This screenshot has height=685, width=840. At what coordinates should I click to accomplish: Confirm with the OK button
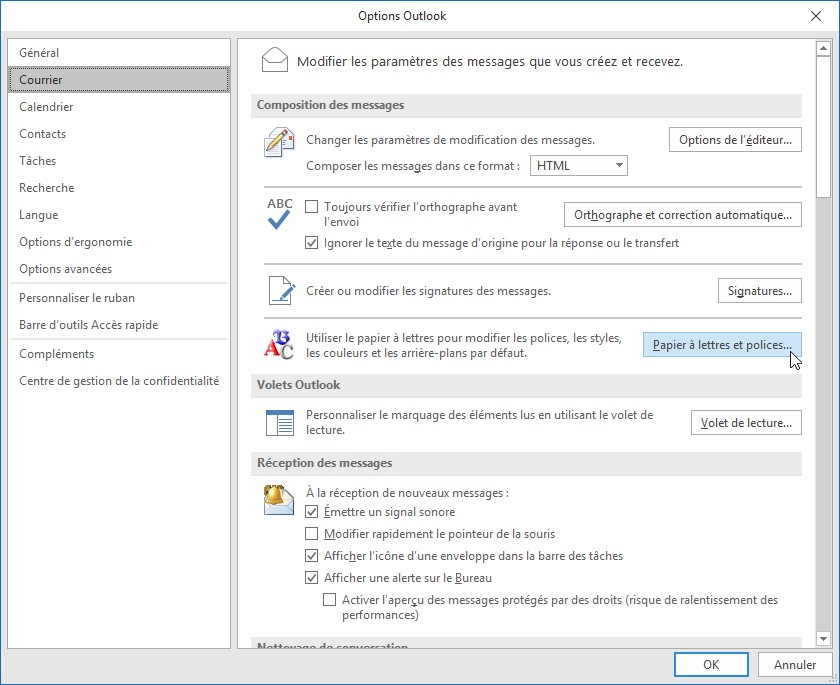point(711,665)
